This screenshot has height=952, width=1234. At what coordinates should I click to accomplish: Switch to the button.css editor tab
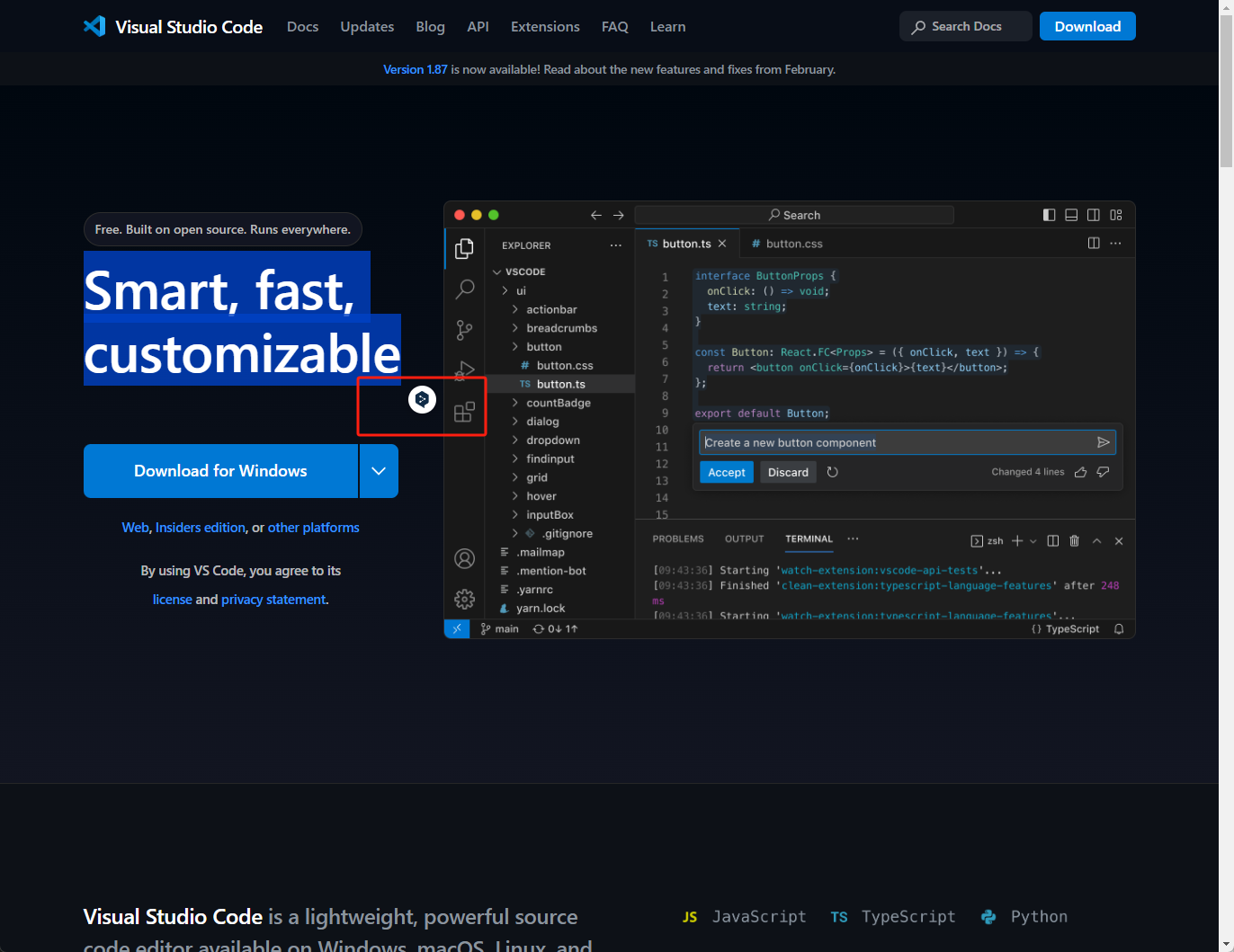tap(787, 244)
